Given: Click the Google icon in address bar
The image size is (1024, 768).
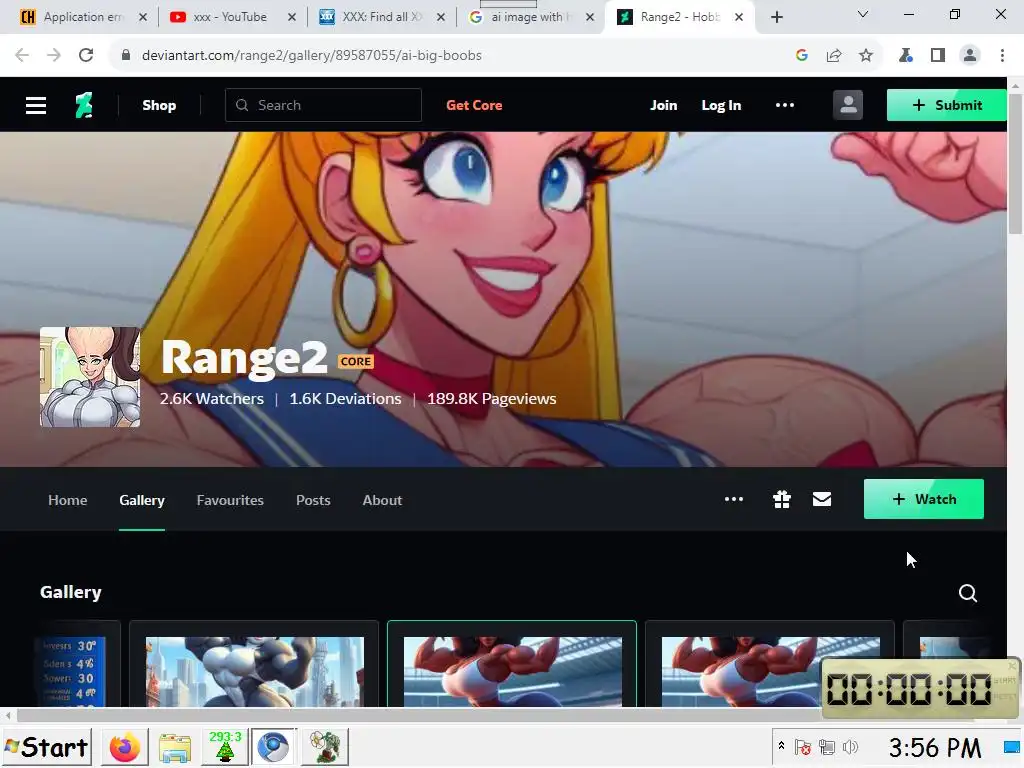Looking at the screenshot, I should [802, 56].
